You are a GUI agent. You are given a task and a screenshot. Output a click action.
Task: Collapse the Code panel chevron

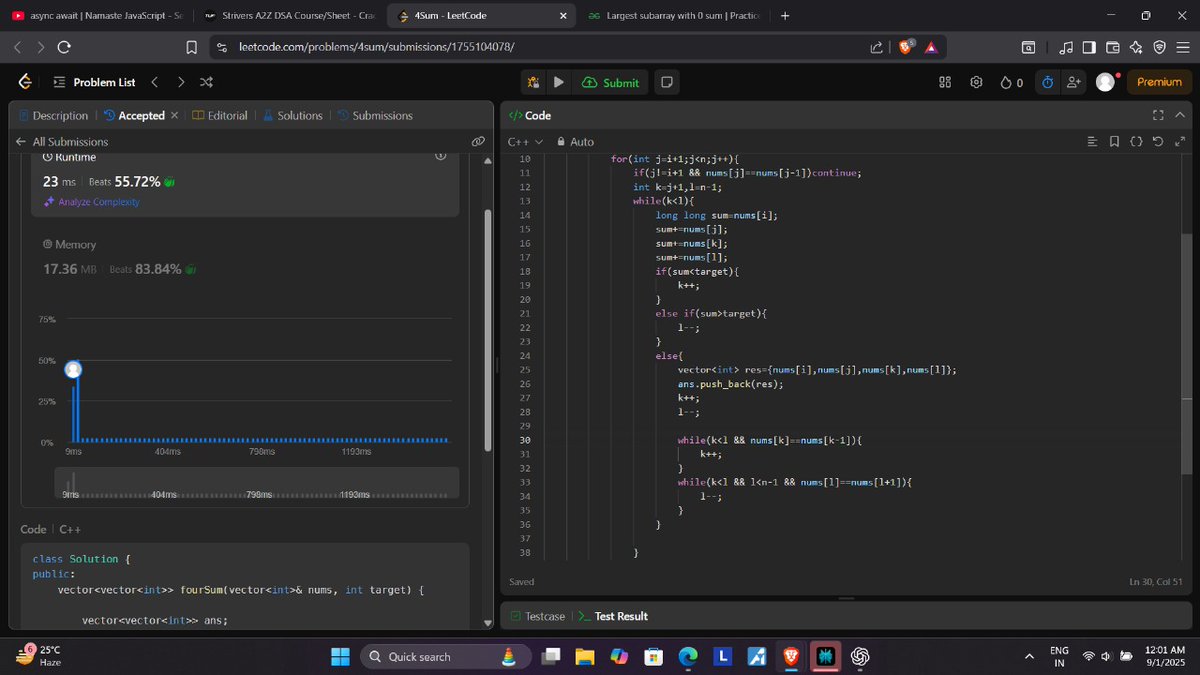1180,116
